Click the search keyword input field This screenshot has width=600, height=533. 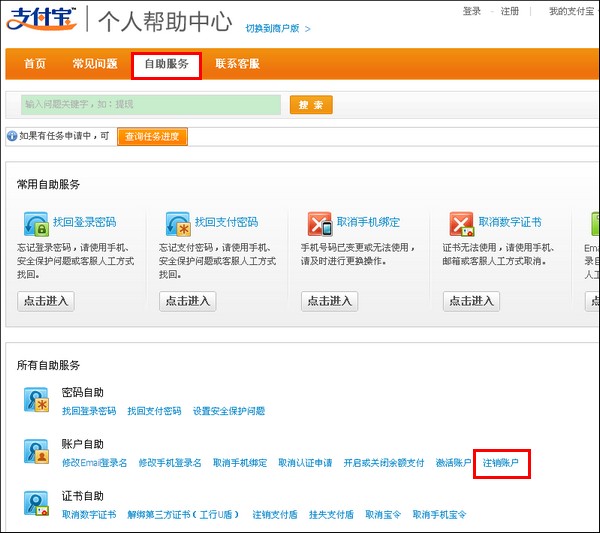151,104
